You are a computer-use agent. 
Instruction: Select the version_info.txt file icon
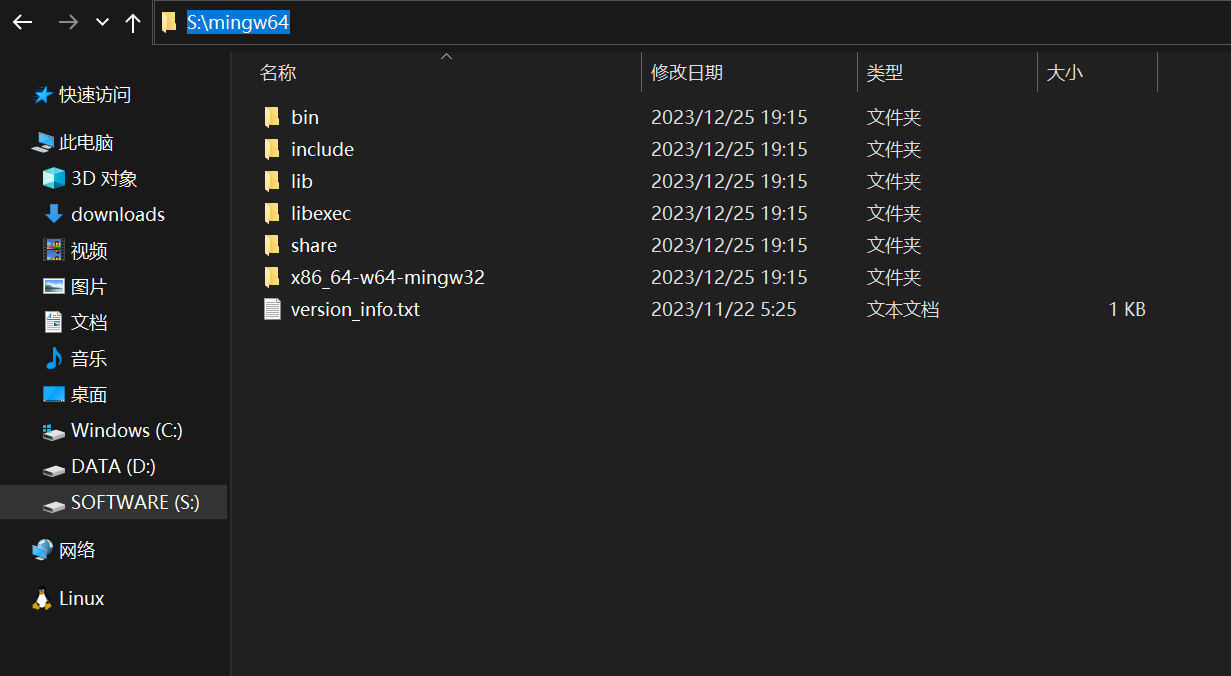pos(272,309)
